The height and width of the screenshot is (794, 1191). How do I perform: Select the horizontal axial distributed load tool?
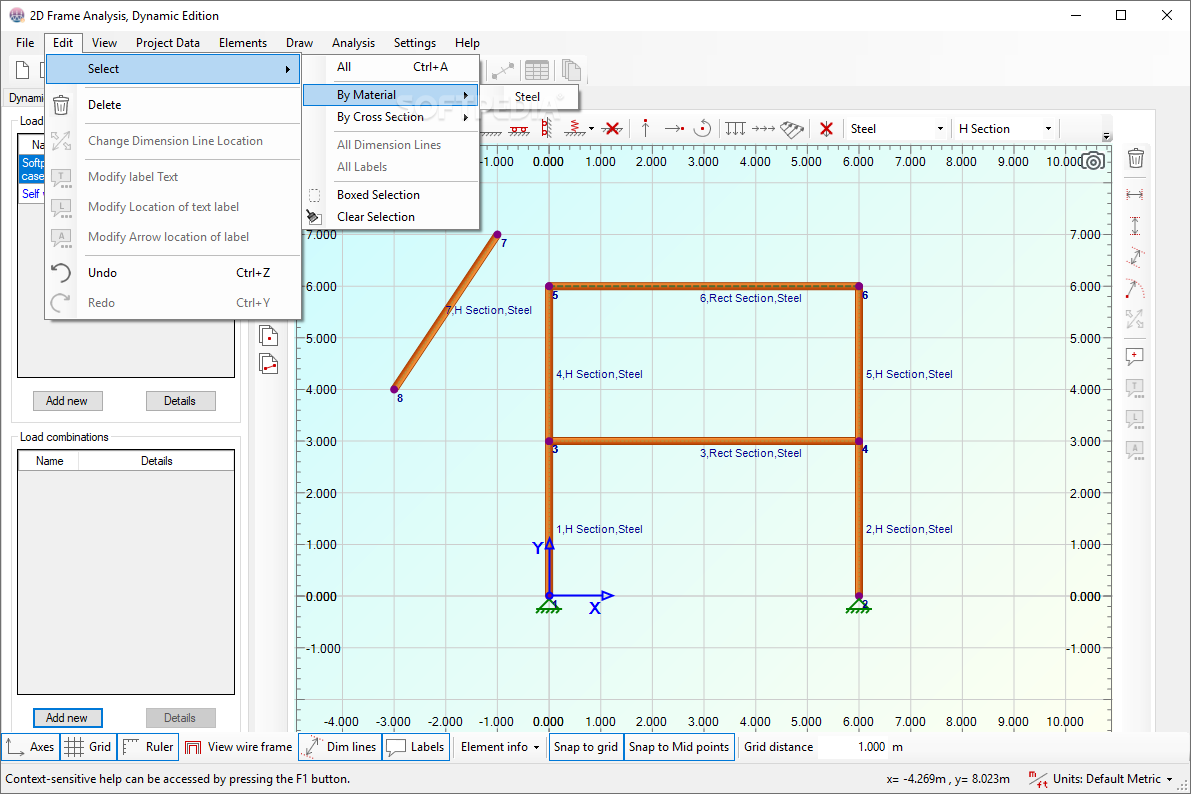coord(763,128)
